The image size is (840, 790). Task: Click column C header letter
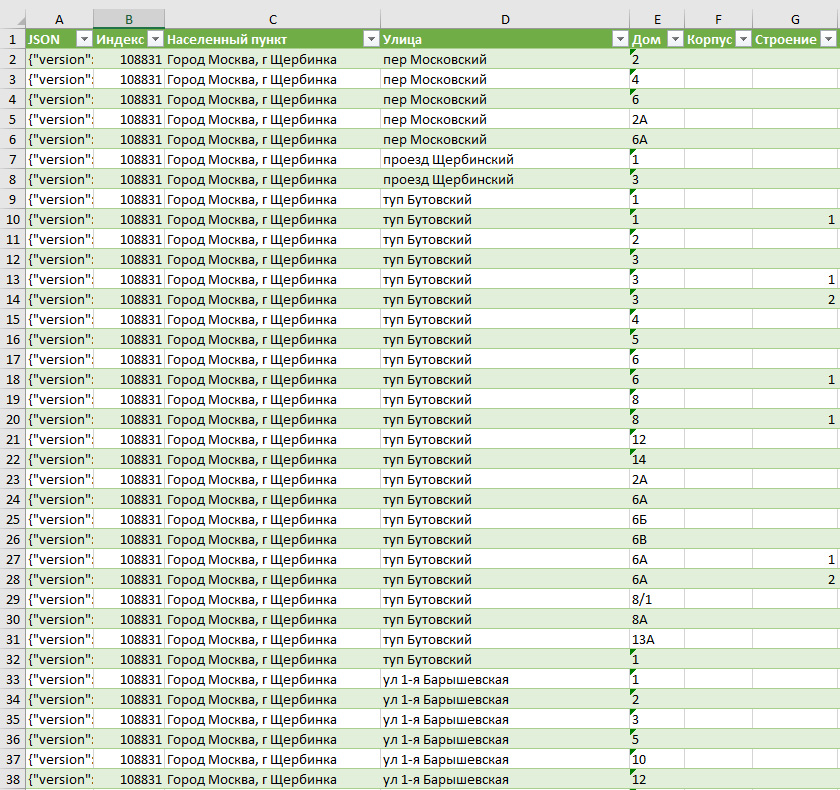click(272, 19)
